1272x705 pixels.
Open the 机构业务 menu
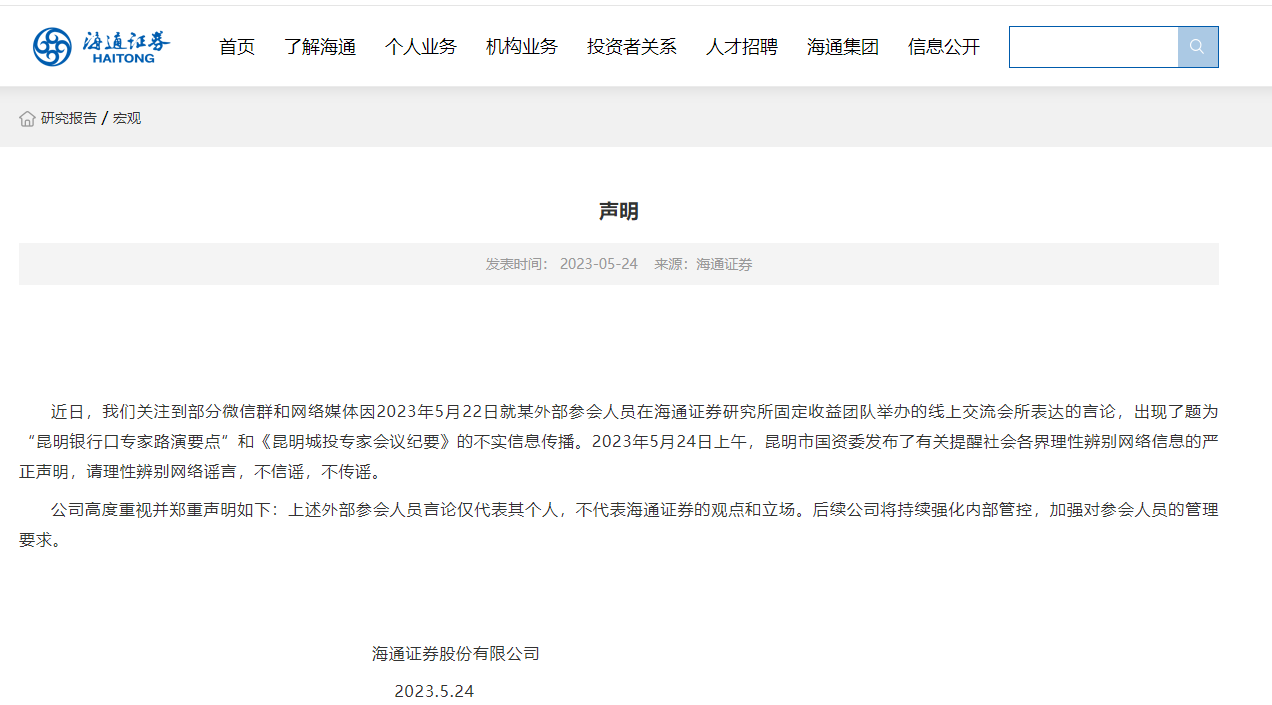522,47
